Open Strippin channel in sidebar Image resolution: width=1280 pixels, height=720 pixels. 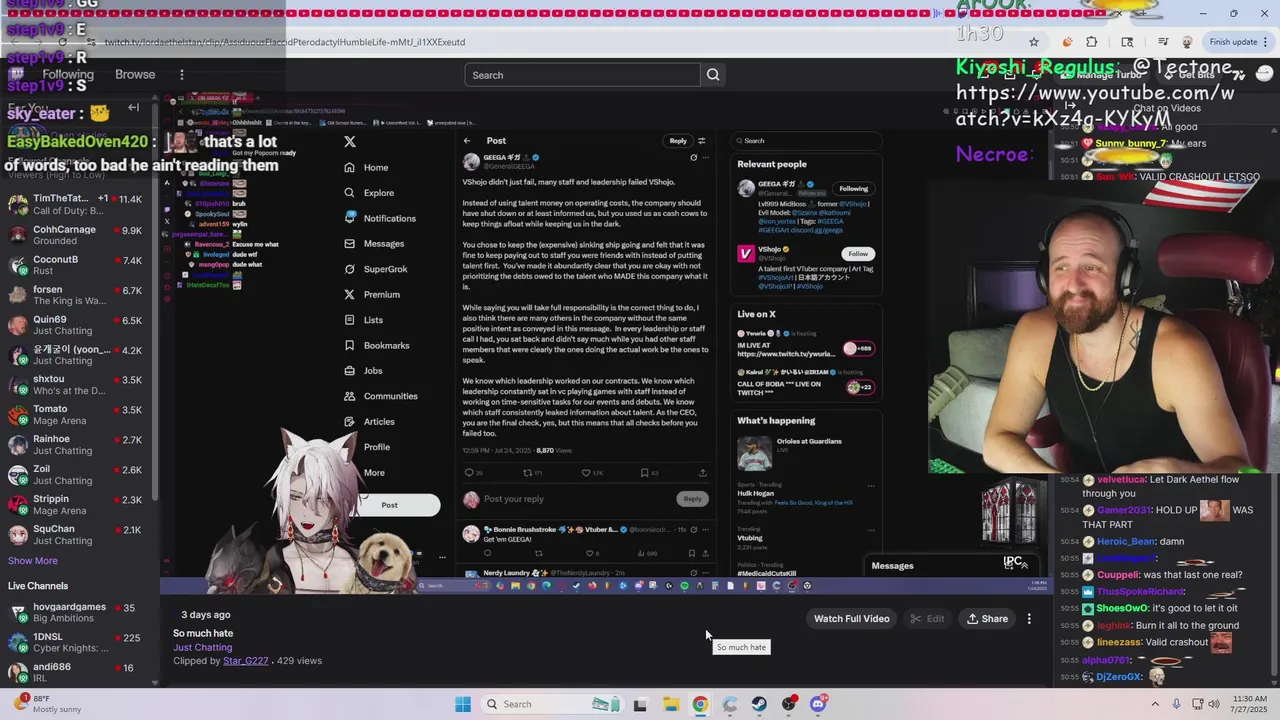tap(76, 505)
